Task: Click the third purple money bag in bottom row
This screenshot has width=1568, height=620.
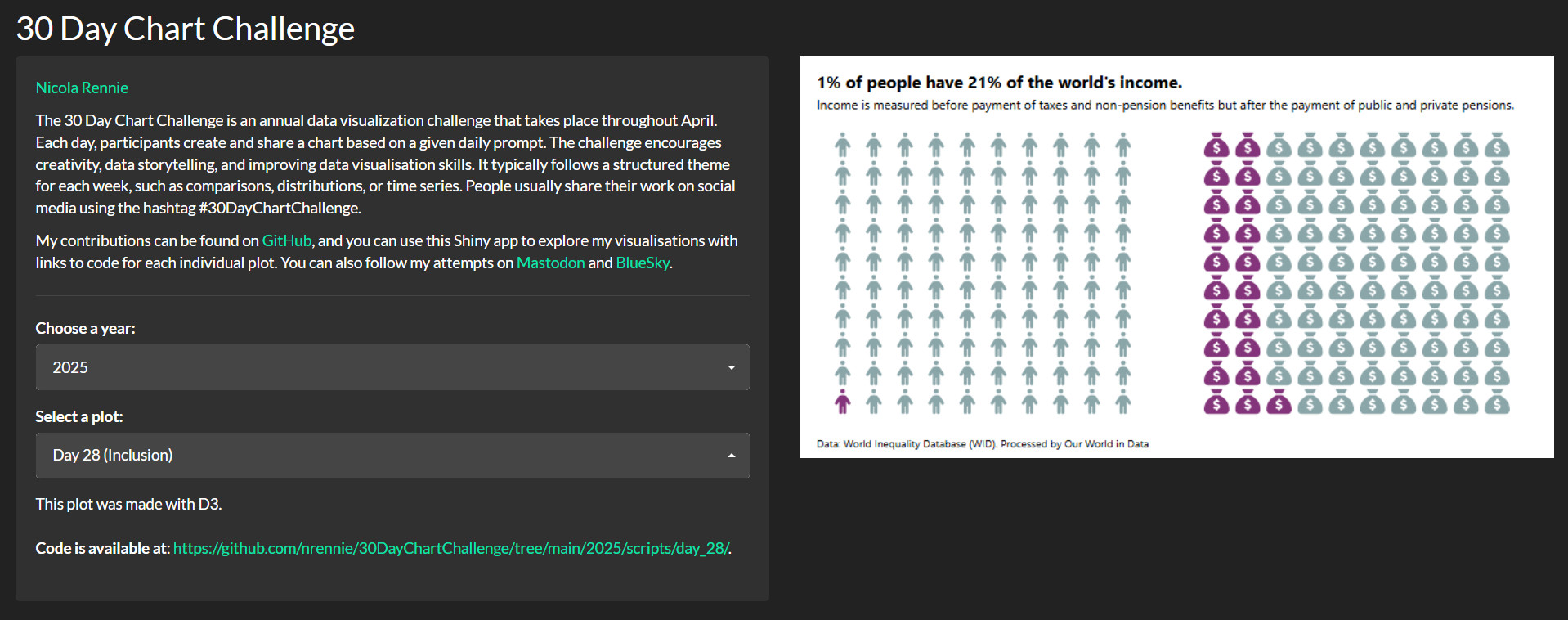Action: click(1279, 402)
